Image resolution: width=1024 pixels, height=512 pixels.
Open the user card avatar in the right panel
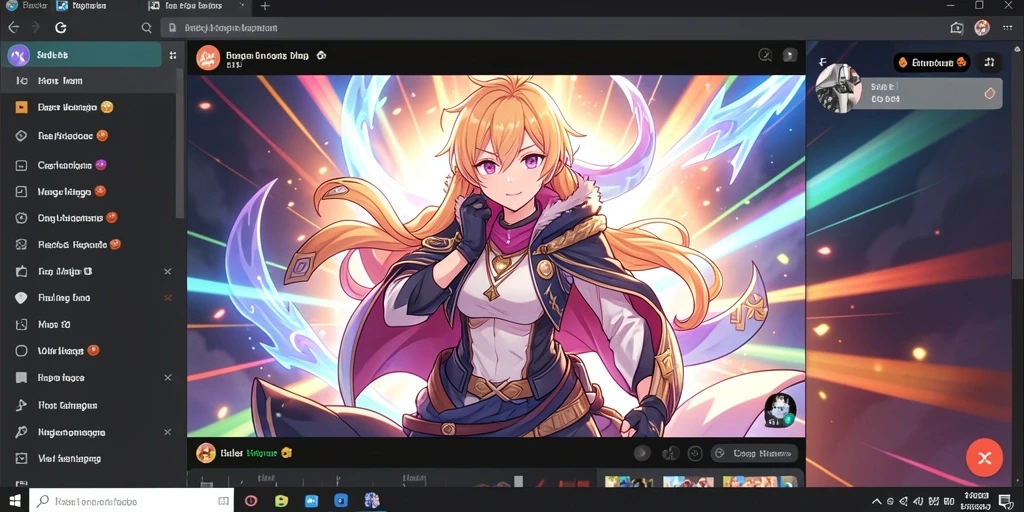[839, 88]
